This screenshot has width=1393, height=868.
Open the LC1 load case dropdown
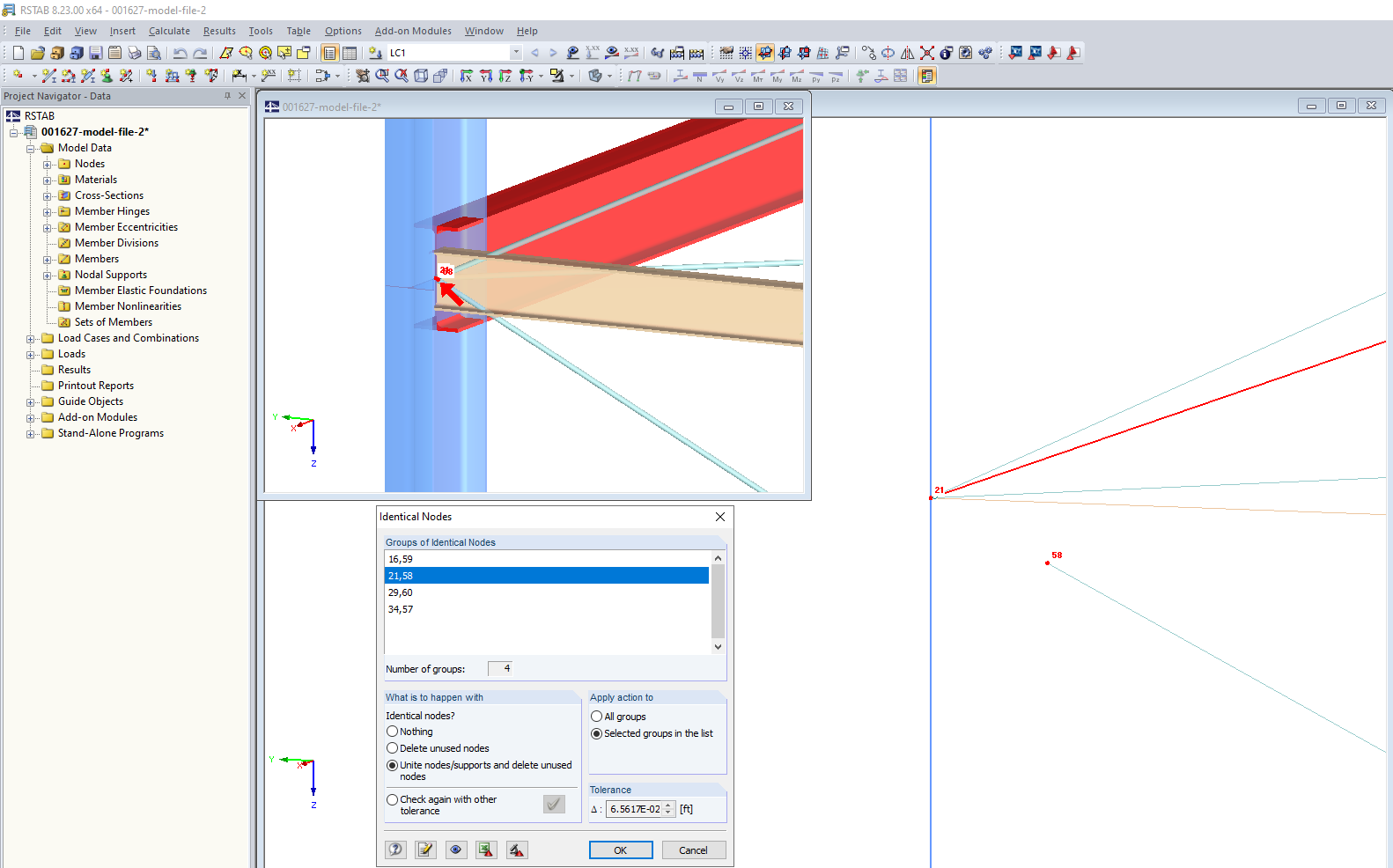(516, 53)
